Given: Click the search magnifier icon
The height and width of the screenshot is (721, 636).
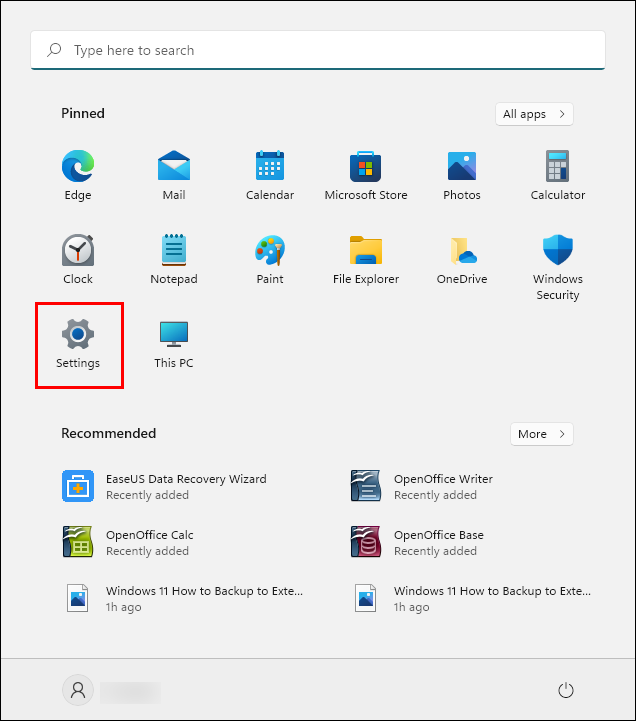Looking at the screenshot, I should [x=54, y=50].
